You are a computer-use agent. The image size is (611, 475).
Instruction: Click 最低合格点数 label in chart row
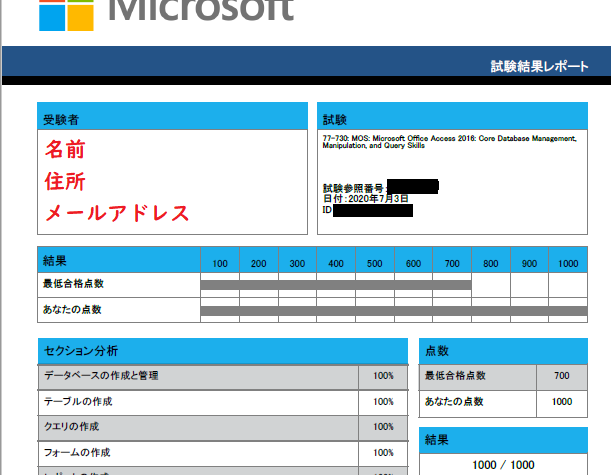tap(73, 284)
